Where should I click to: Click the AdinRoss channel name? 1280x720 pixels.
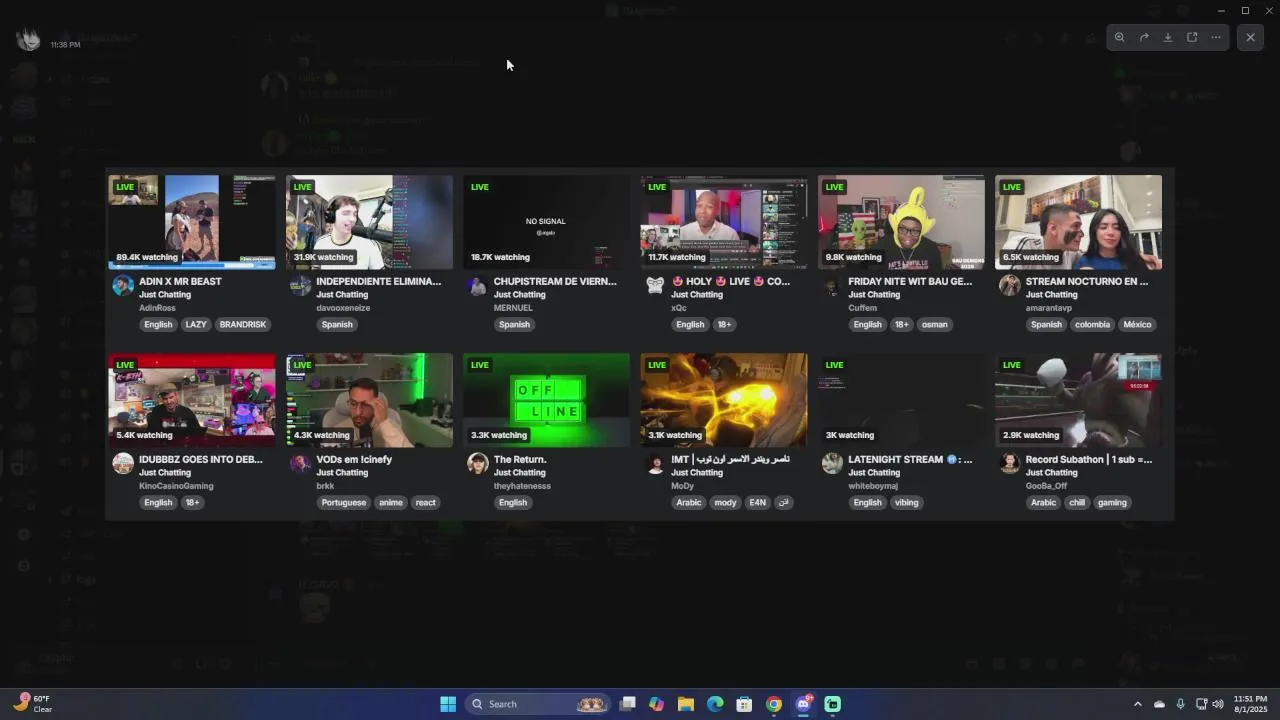pos(157,308)
